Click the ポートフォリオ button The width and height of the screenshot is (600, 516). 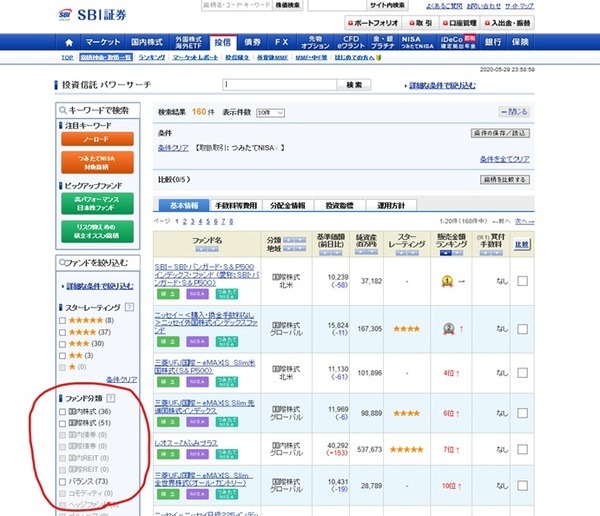373,23
